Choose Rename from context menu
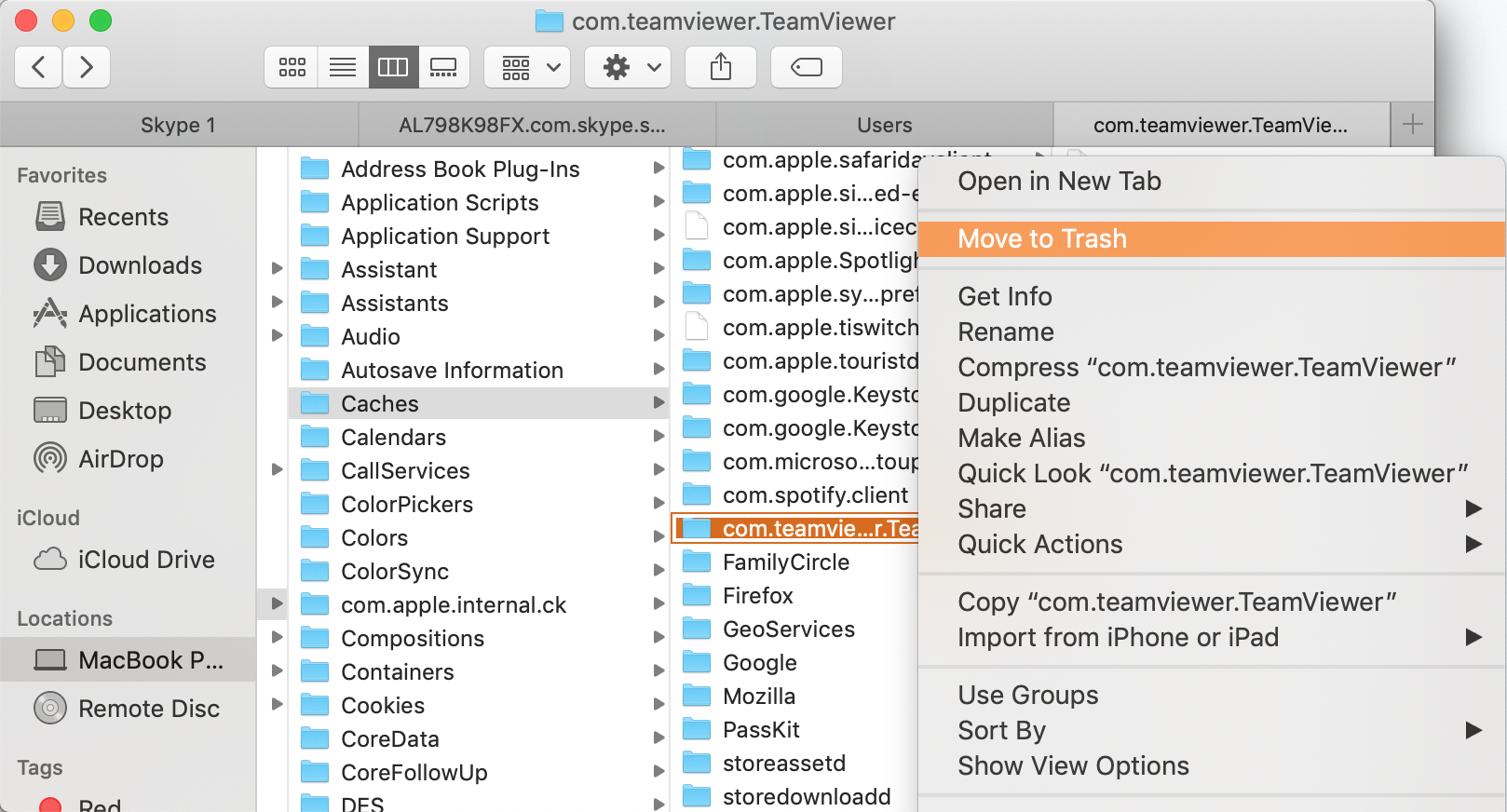 click(1212, 332)
